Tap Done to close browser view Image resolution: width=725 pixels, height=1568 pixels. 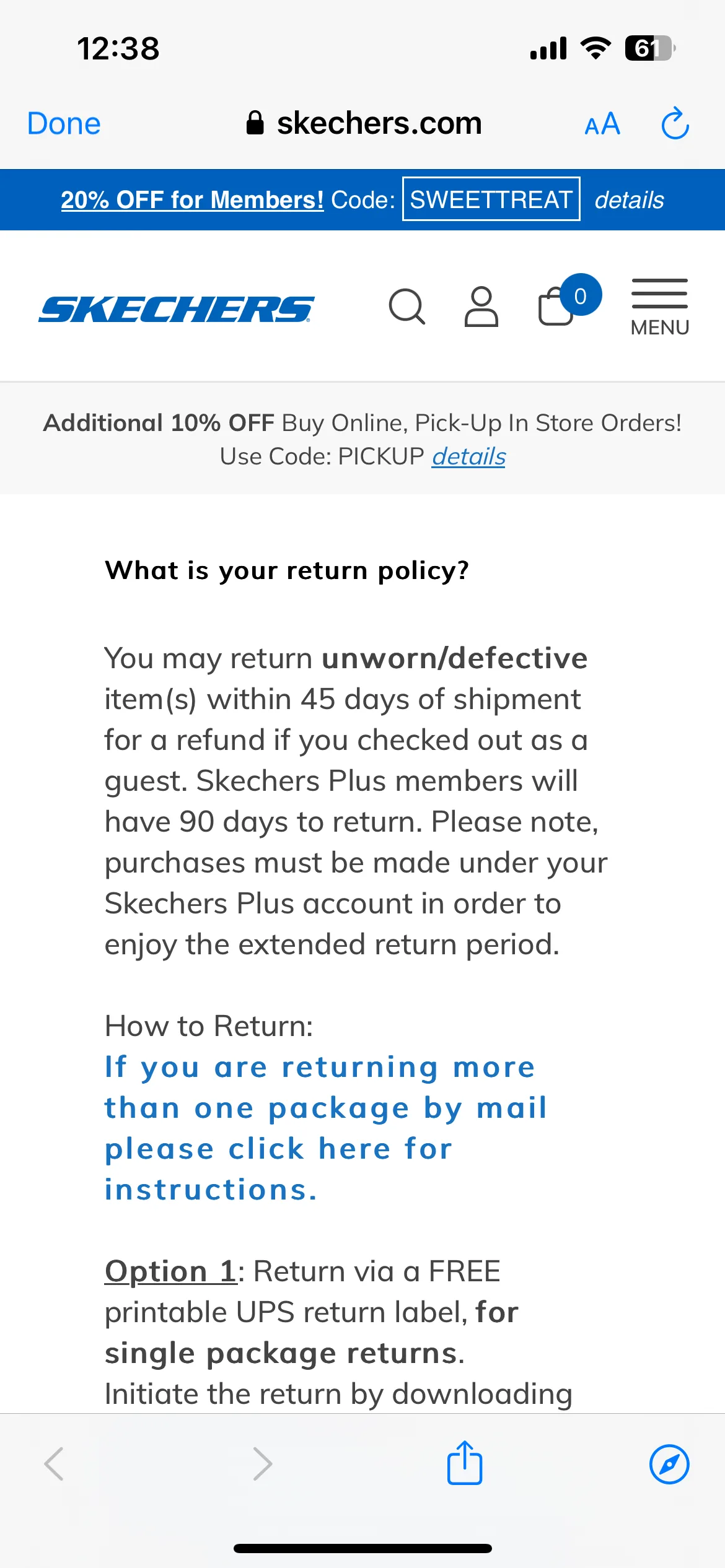point(64,123)
